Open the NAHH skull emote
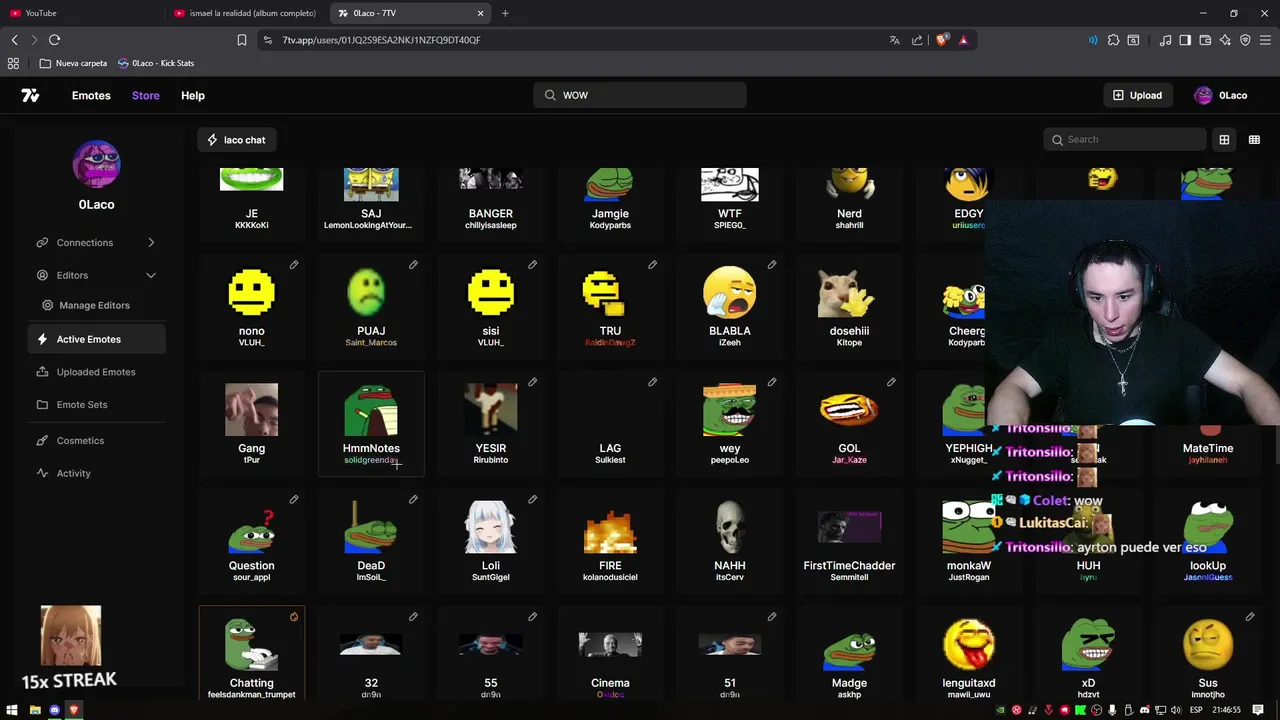Screen dimensions: 1280x720 pos(730,540)
